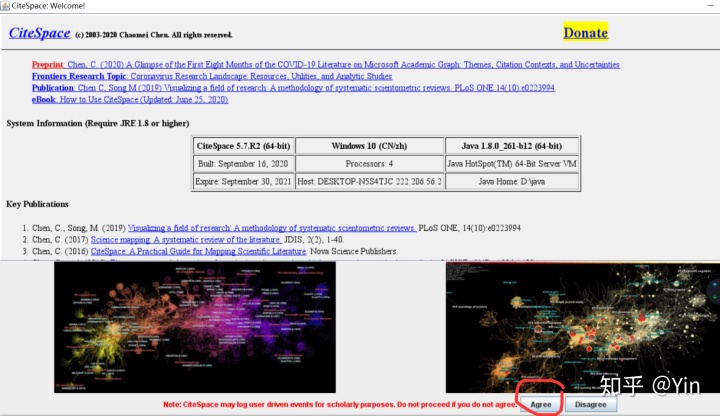The height and width of the screenshot is (416, 720).
Task: Open Science mapping systematic review link
Action: 186,240
